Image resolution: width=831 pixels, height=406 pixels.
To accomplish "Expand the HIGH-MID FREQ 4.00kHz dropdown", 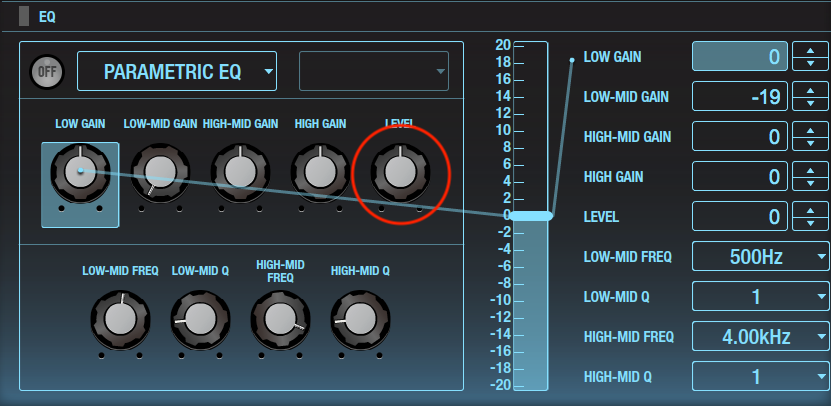I will pyautogui.click(x=760, y=337).
